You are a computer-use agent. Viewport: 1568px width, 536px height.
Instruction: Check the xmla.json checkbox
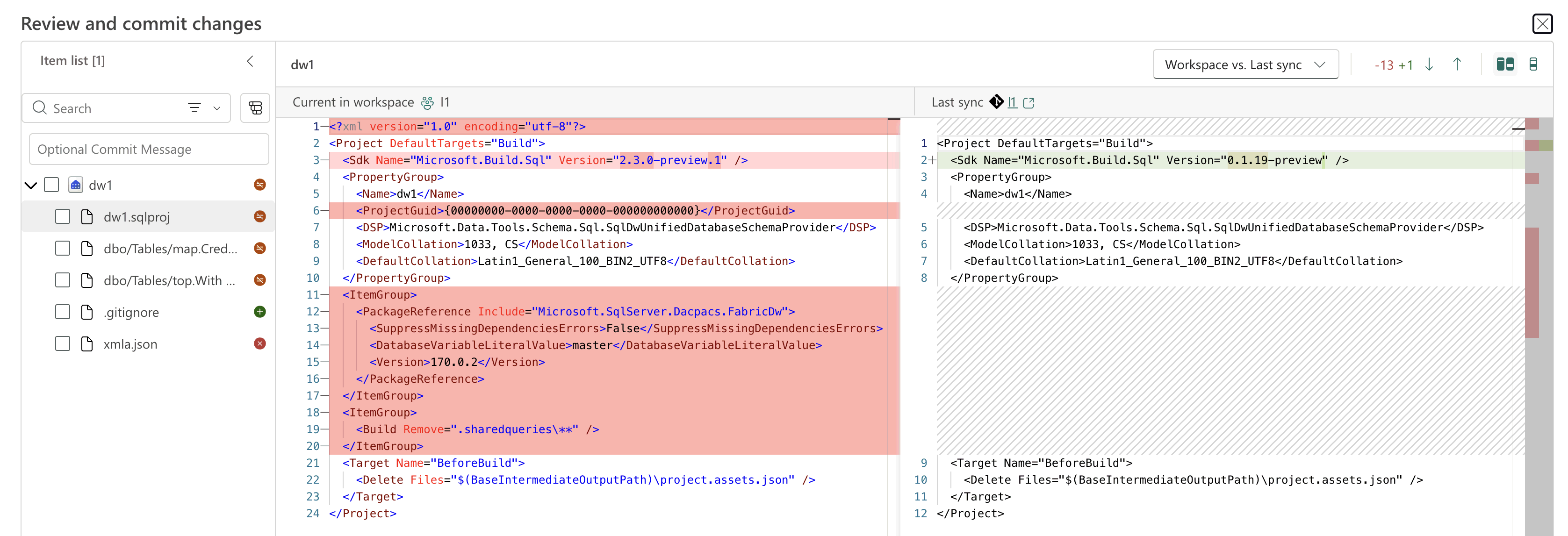click(63, 344)
